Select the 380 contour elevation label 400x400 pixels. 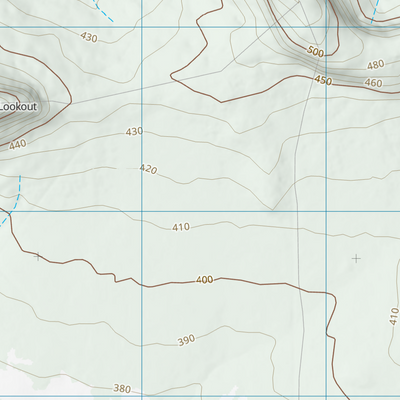(122, 389)
